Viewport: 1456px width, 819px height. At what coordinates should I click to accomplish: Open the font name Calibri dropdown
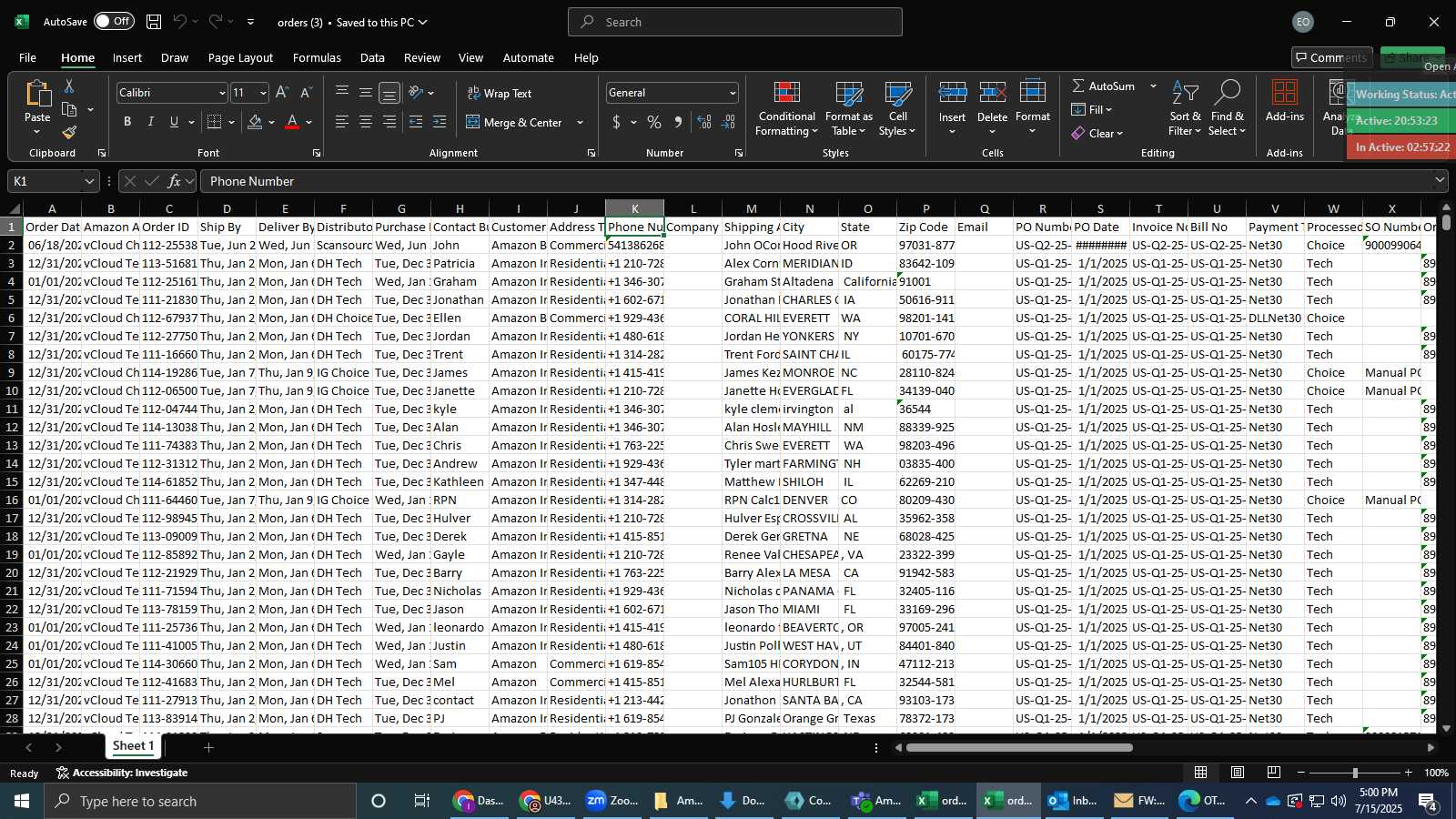pyautogui.click(x=221, y=93)
